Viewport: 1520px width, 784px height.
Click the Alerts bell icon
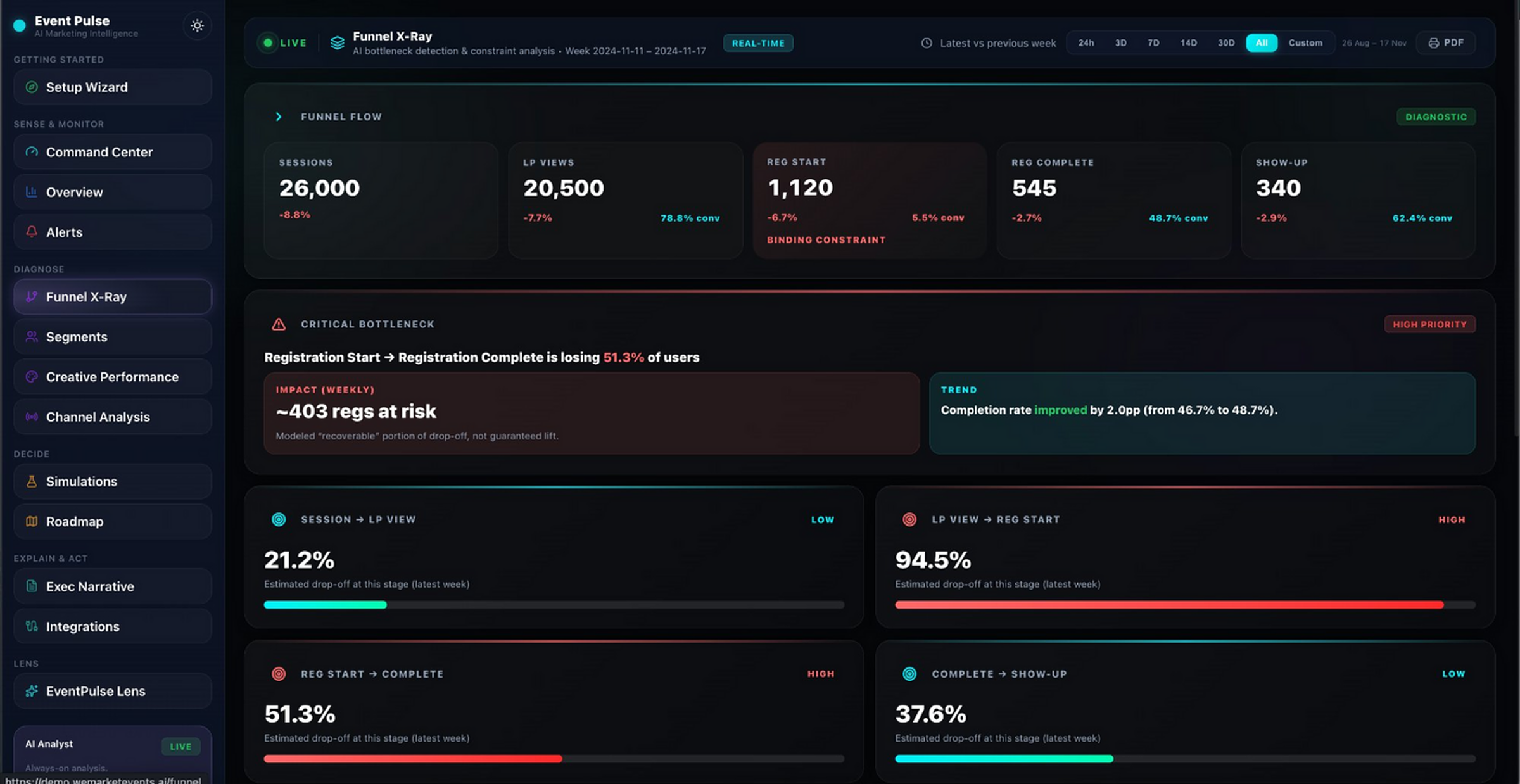coord(32,232)
